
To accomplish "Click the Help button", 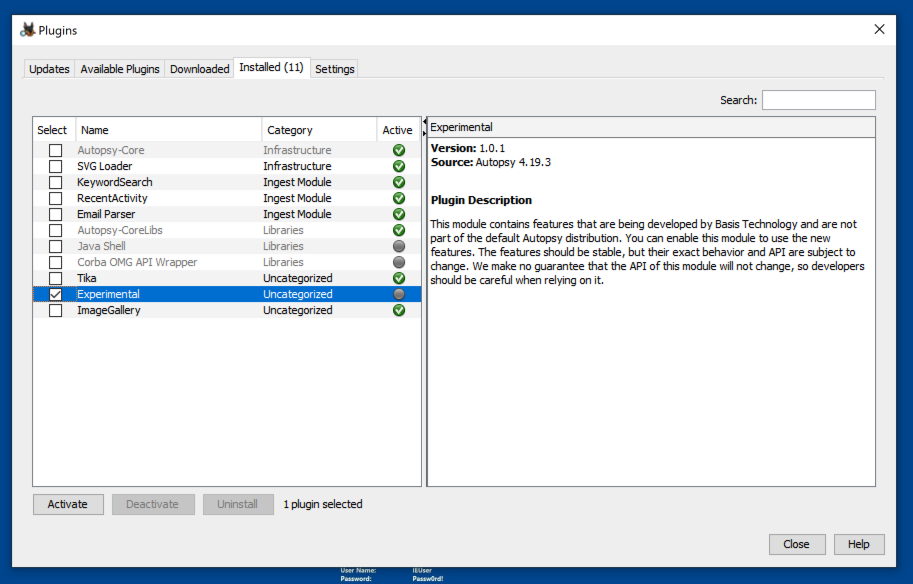I will [859, 544].
